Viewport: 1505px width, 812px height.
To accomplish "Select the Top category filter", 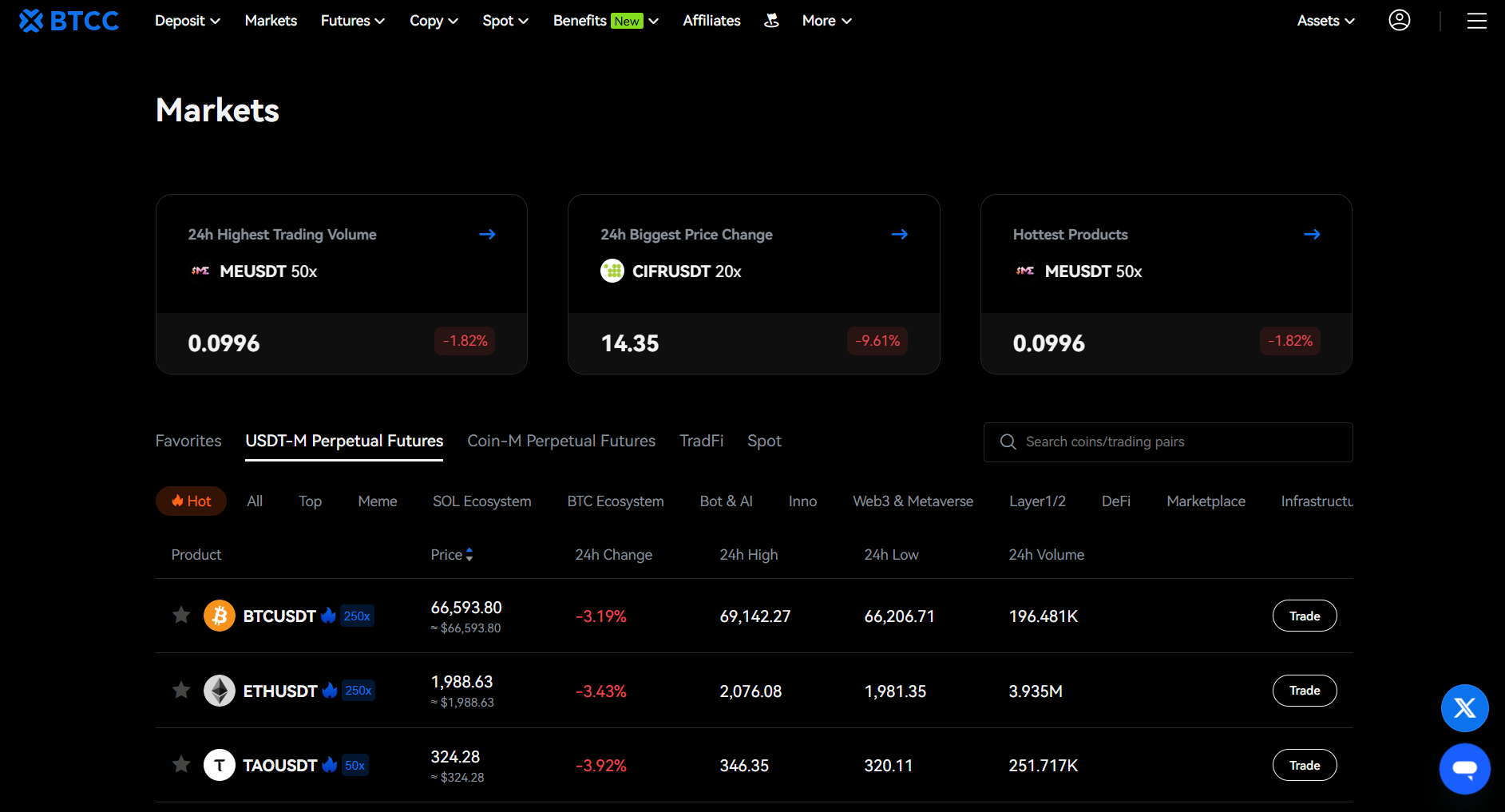I will 311,501.
